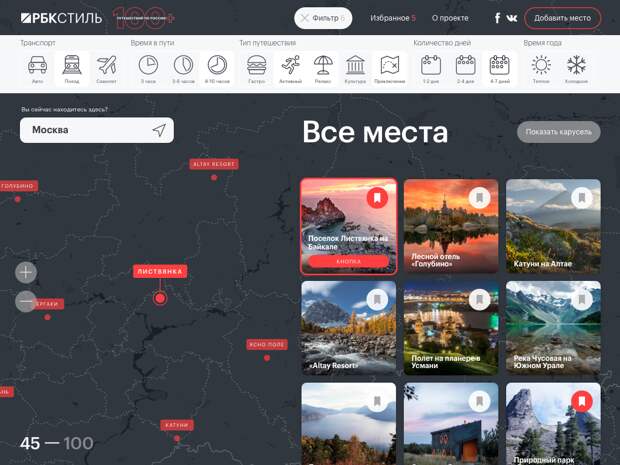Open the Избранное favorites menu

pyautogui.click(x=393, y=18)
